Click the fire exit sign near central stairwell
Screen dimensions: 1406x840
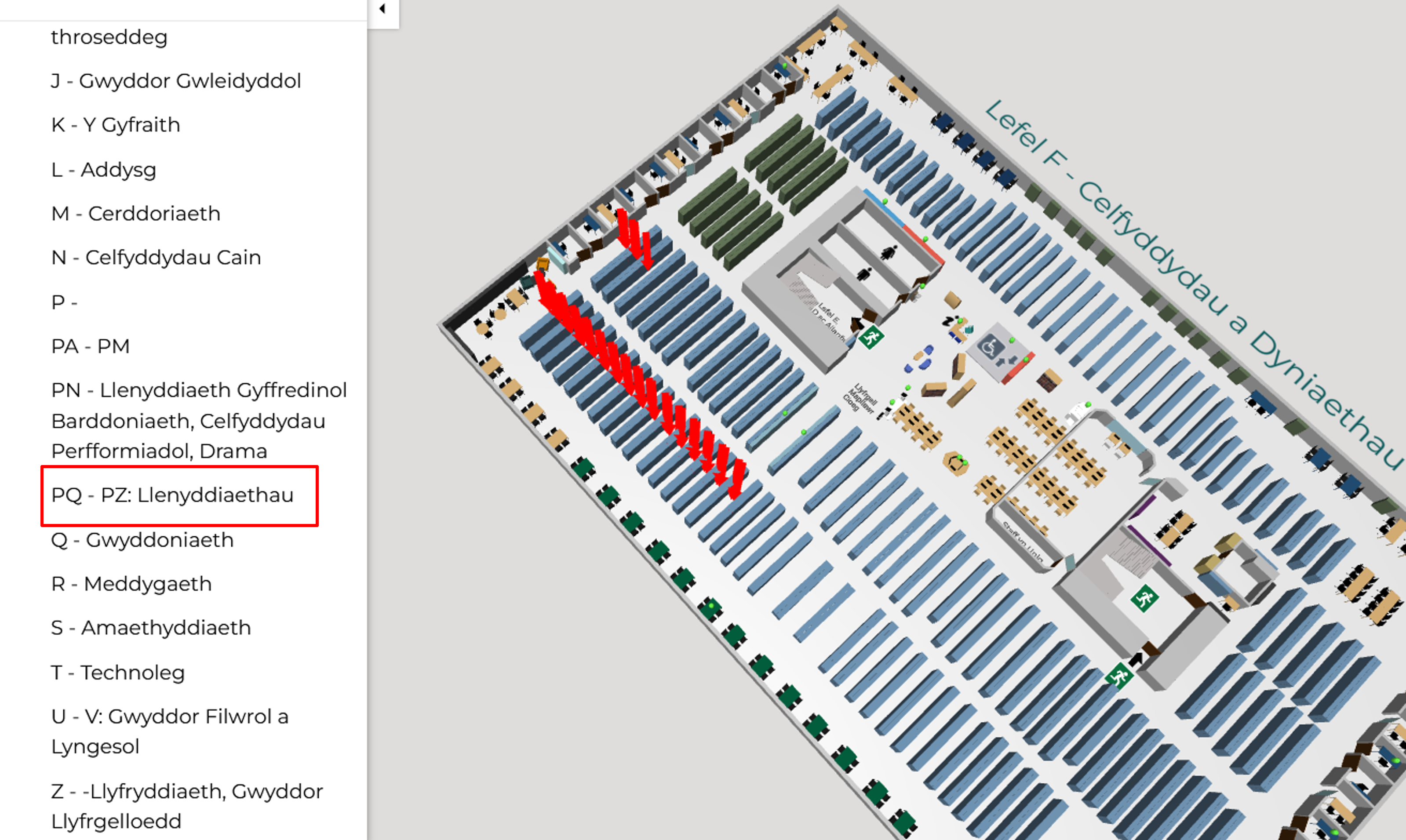[871, 338]
